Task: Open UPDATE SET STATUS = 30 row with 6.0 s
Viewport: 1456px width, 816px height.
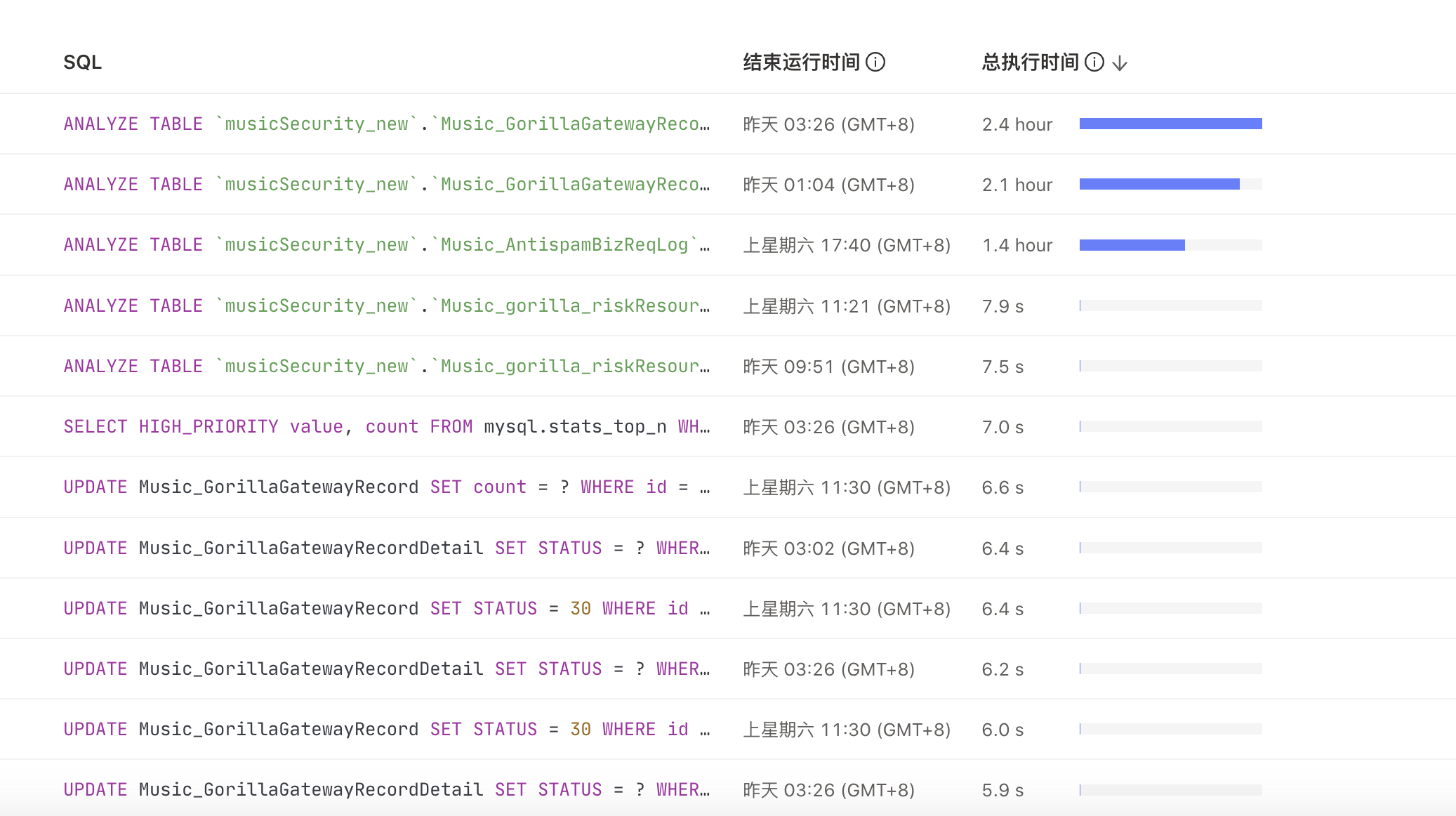Action: (387, 730)
